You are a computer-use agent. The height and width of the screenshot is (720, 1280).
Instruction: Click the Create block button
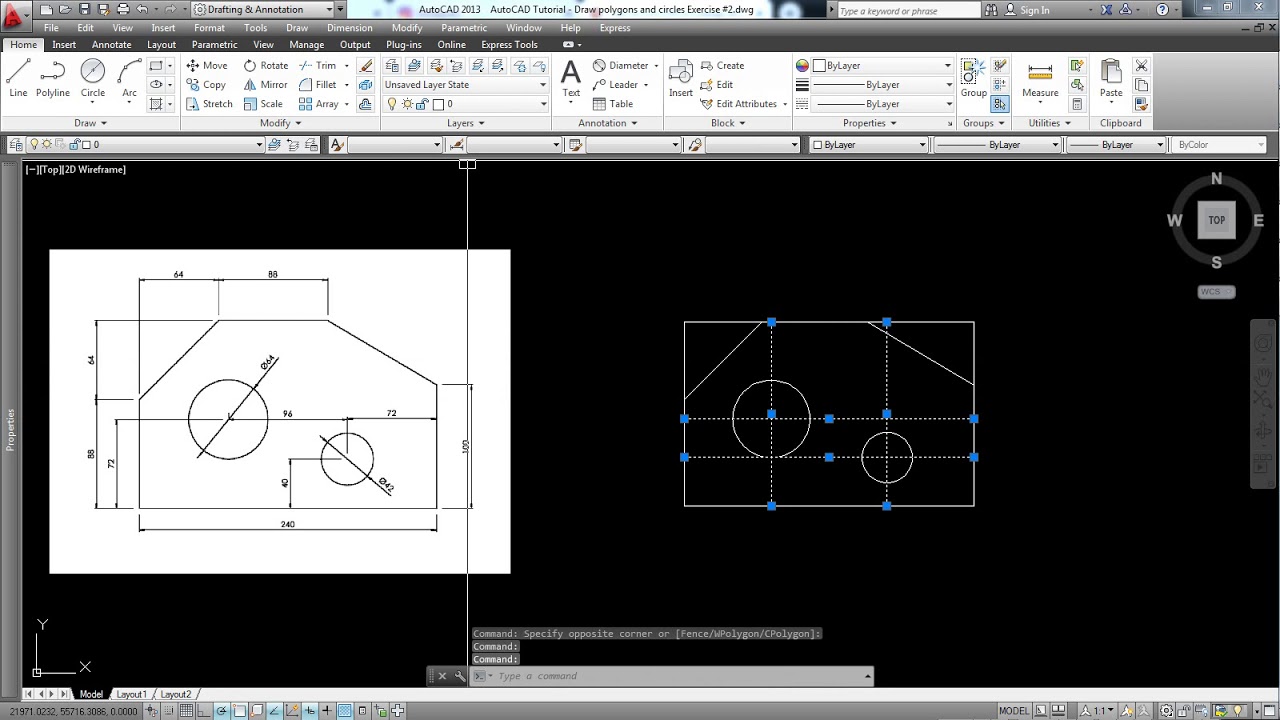click(x=722, y=65)
